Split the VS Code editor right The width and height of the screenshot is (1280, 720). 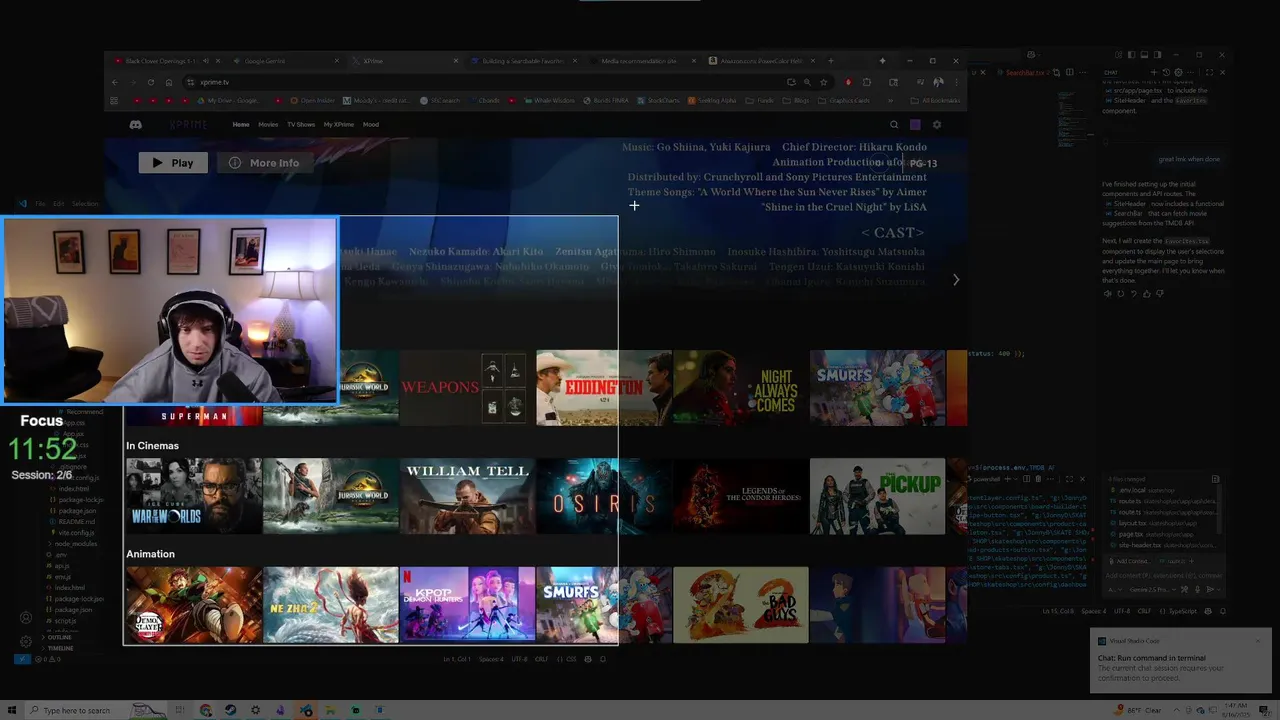tap(1071, 73)
